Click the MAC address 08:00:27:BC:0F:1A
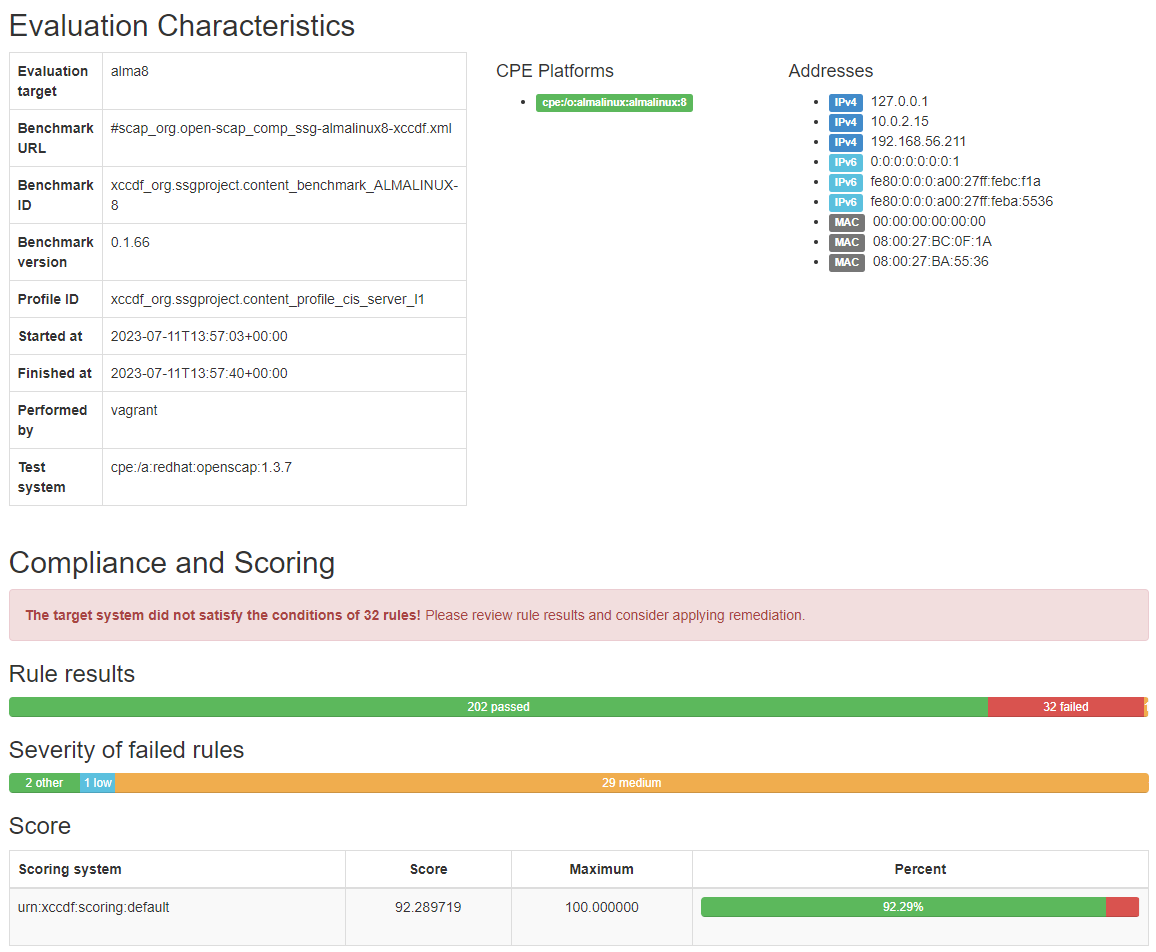 tap(932, 242)
